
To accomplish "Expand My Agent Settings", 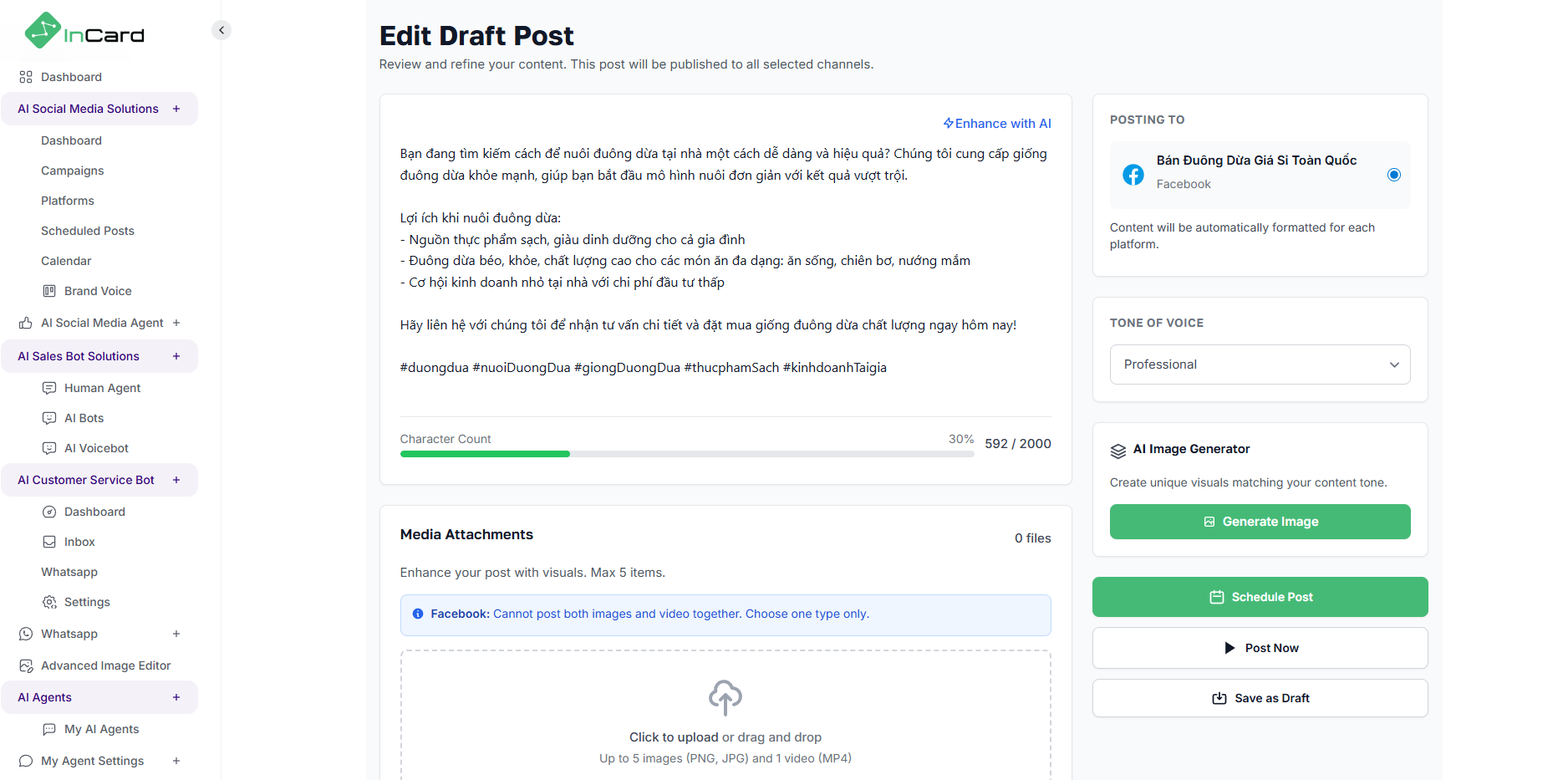I will (x=176, y=760).
